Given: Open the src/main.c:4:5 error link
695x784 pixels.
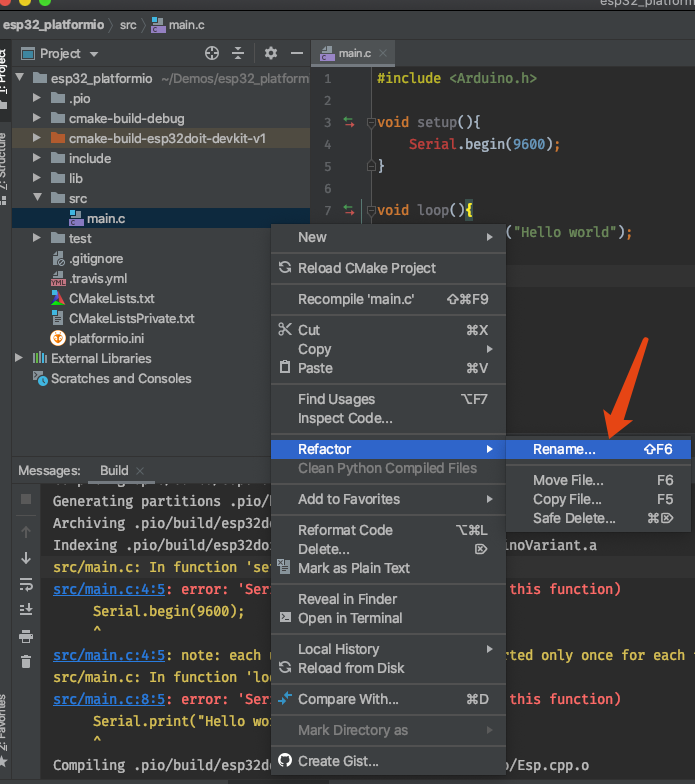Looking at the screenshot, I should click(110, 589).
